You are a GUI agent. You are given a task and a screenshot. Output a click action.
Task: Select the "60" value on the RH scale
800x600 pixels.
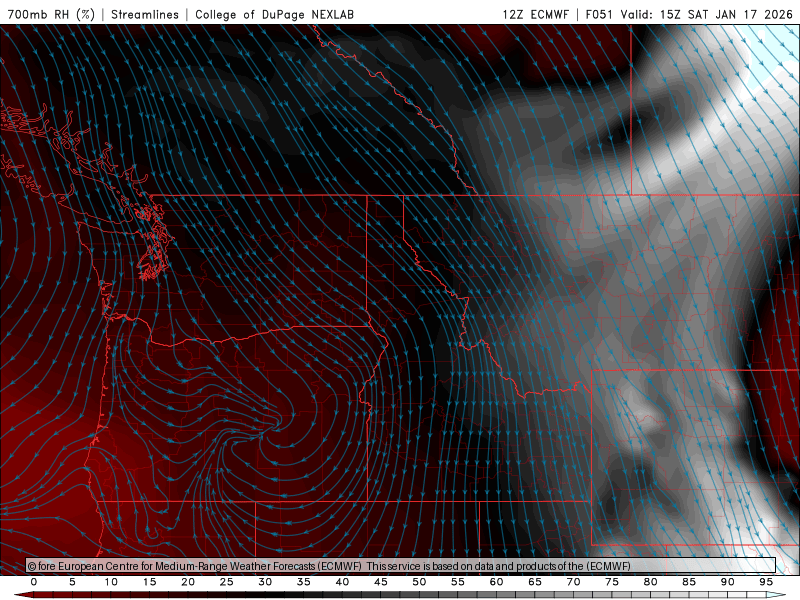[x=496, y=582]
